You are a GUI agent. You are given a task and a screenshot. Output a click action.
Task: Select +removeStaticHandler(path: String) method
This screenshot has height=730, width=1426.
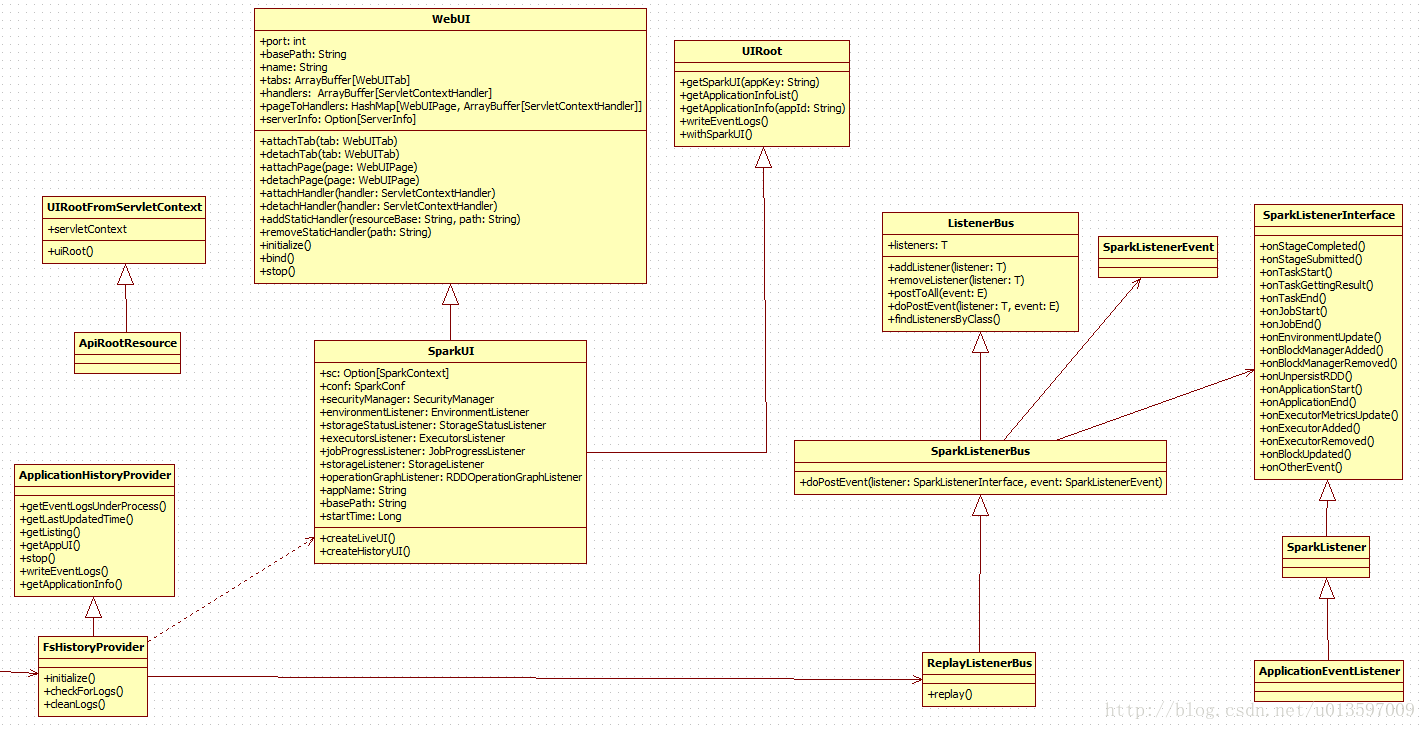click(345, 232)
